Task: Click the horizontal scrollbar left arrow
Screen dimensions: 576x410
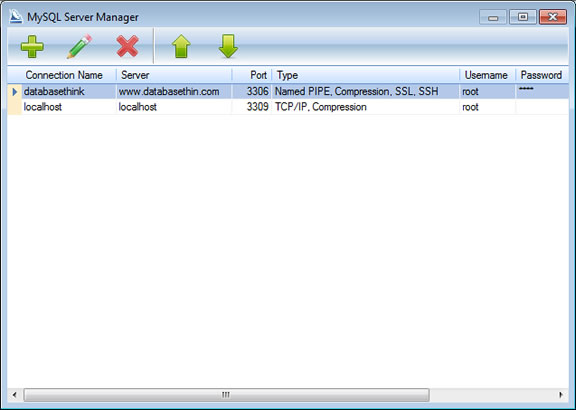Action: (x=15, y=395)
